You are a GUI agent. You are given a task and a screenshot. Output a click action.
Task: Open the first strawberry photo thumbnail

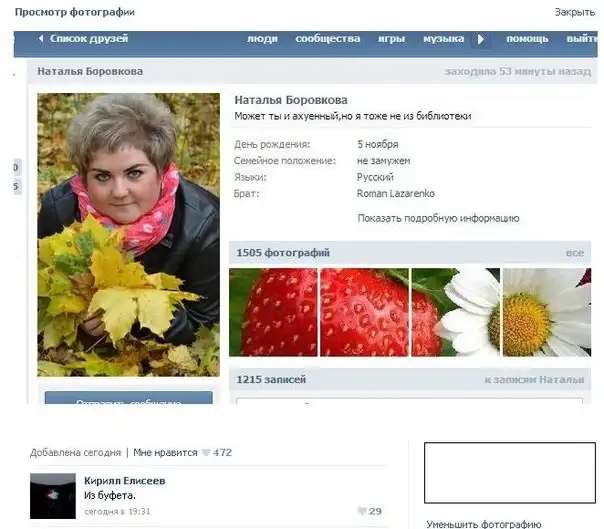273,312
